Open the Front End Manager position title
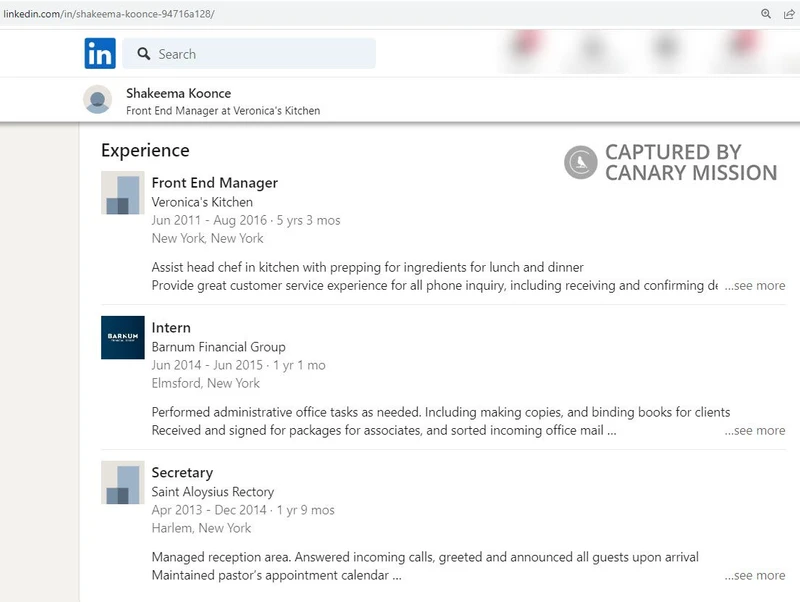The image size is (800, 602). [x=215, y=183]
